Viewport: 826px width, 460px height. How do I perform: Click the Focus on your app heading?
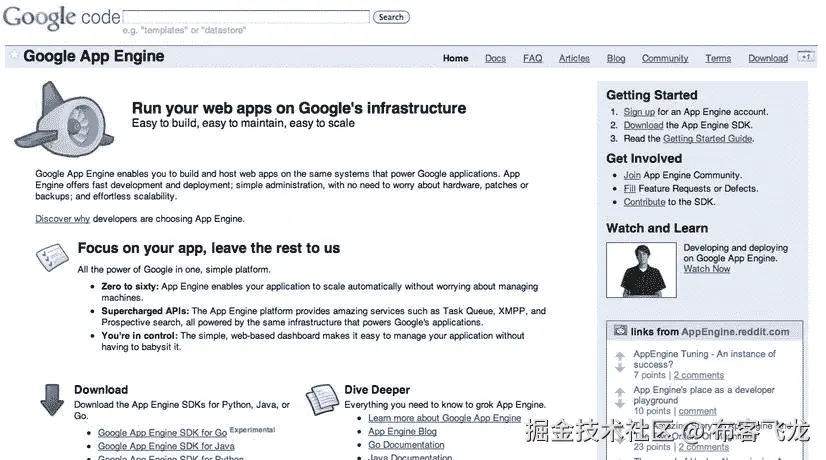[x=209, y=248]
